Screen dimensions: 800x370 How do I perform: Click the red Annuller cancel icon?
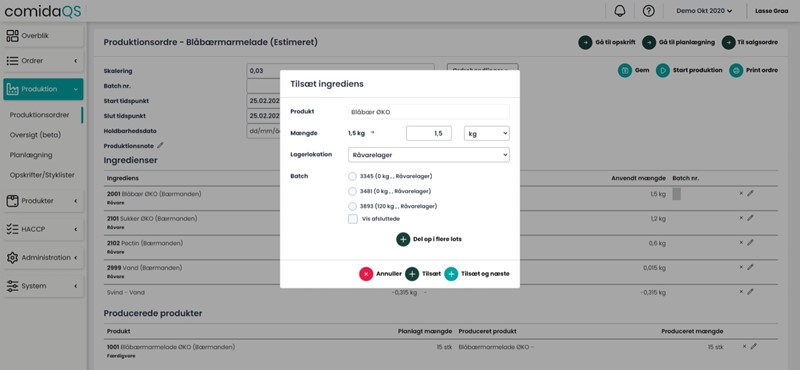[x=366, y=274]
